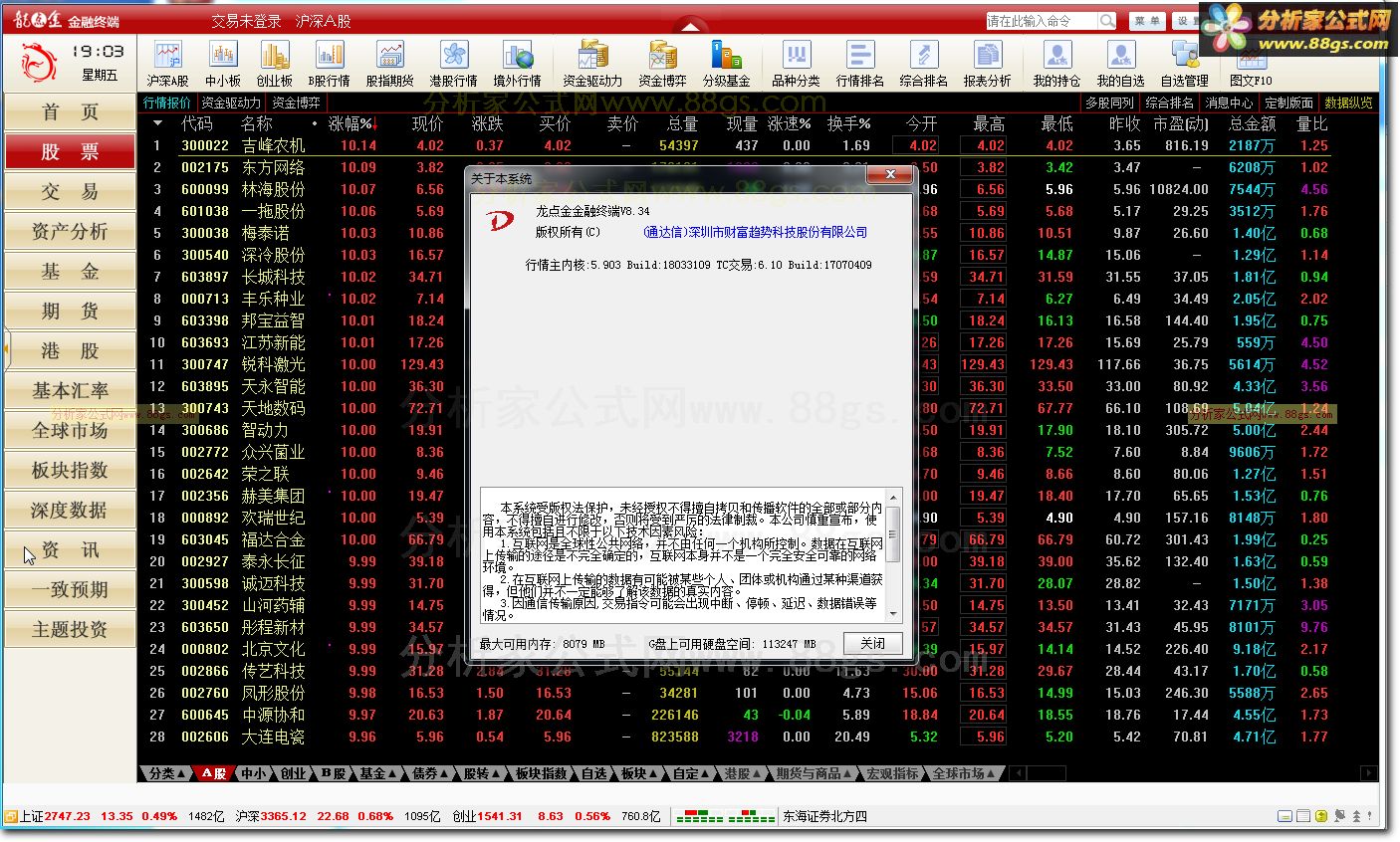Image resolution: width=1400 pixels, height=842 pixels.
Task: Click 东海证券北方四 server status text
Action: [824, 816]
